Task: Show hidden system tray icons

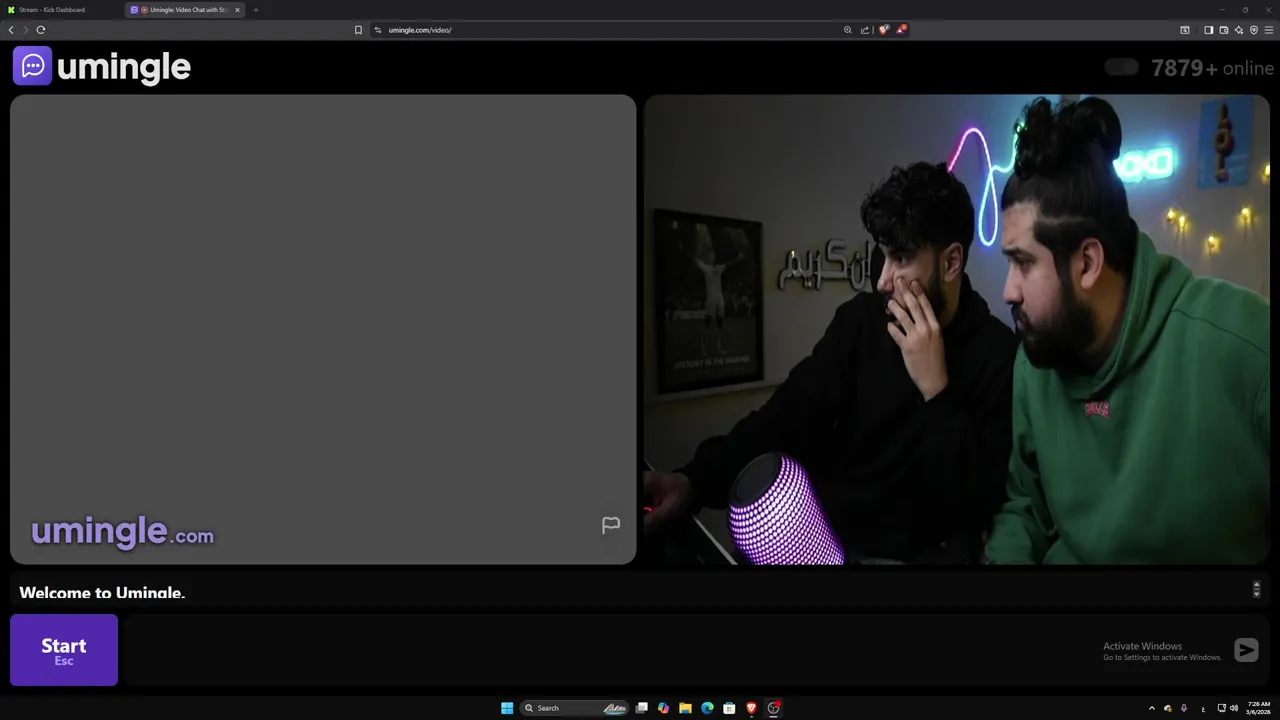Action: (1151, 708)
